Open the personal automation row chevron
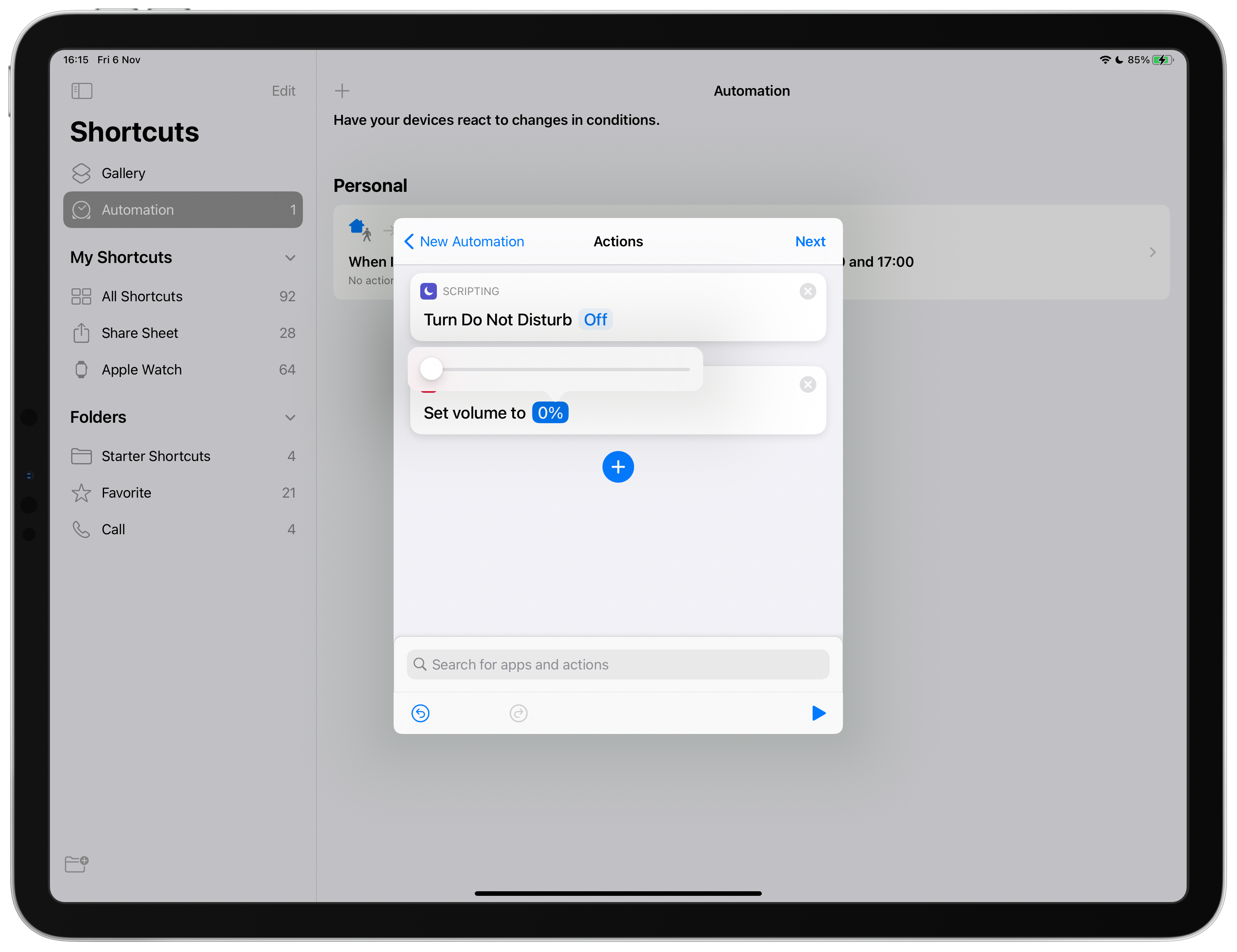1237x952 pixels. tap(1152, 252)
